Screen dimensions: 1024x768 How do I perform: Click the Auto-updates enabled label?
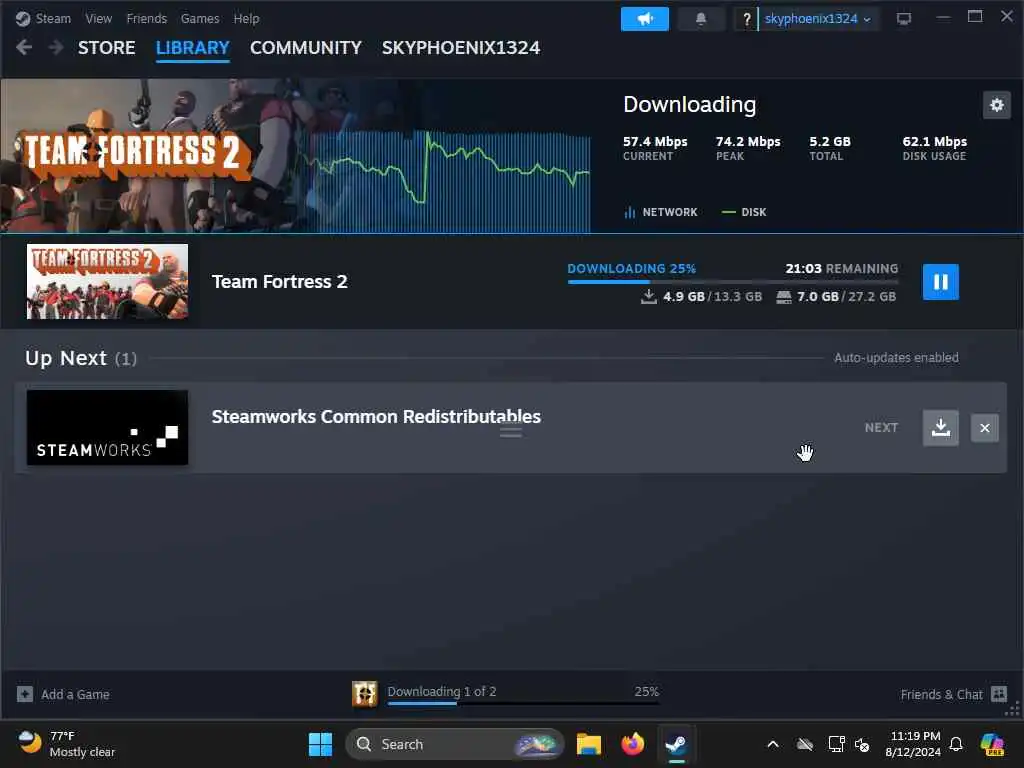(896, 358)
